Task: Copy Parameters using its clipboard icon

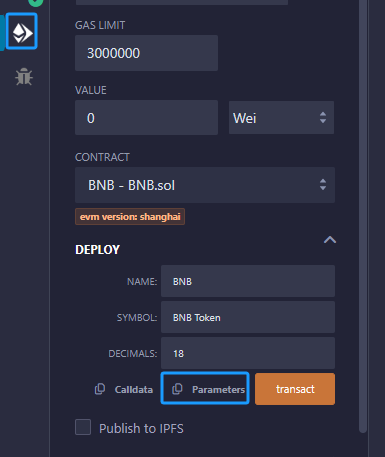Action: pyautogui.click(x=177, y=389)
